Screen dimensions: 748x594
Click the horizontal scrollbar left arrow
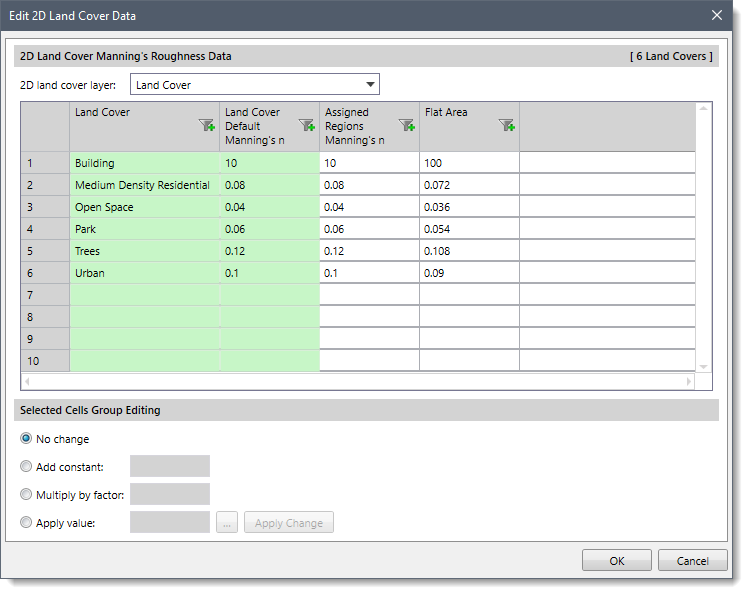[x=27, y=381]
